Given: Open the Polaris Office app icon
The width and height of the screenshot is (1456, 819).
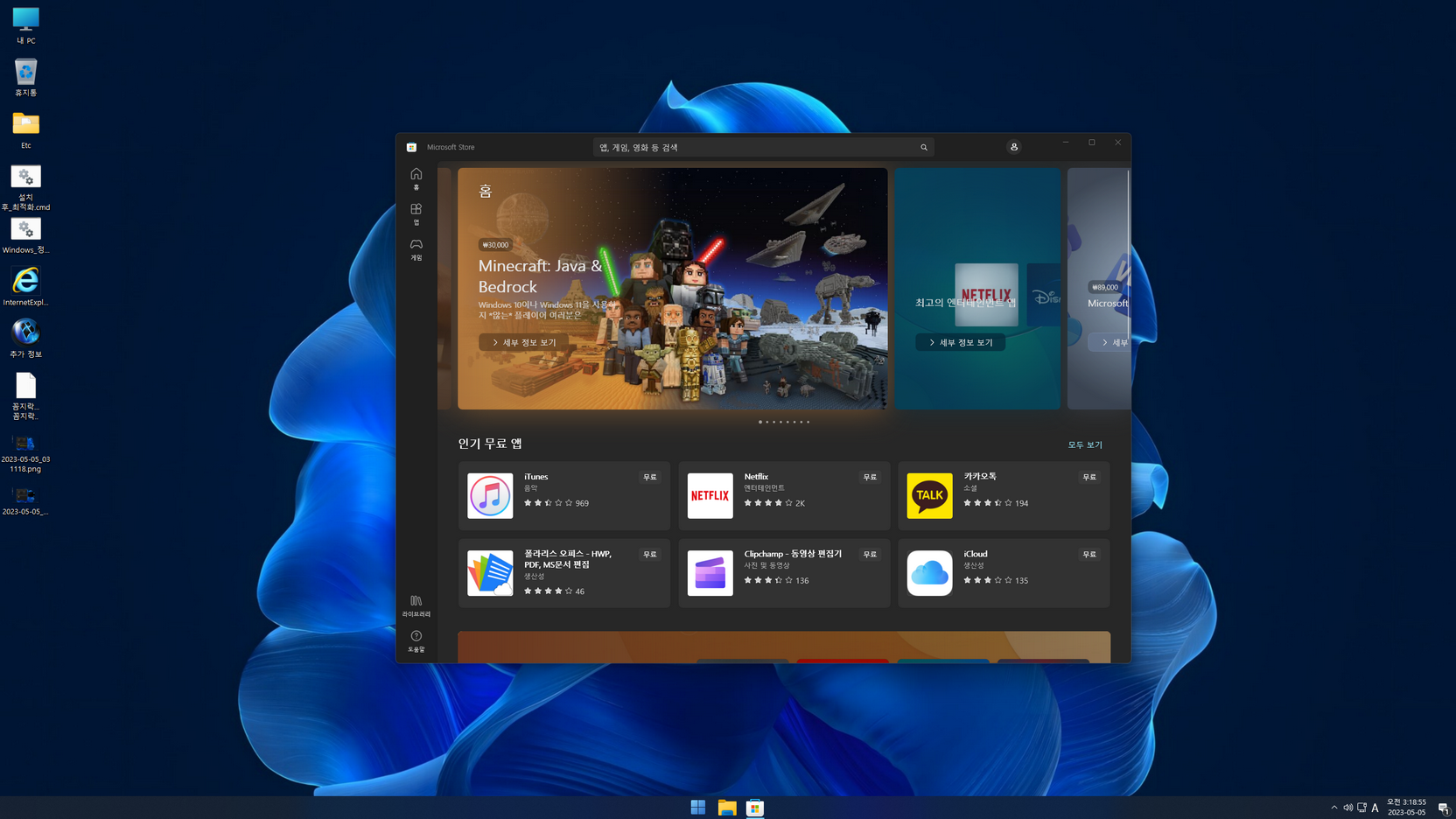Looking at the screenshot, I should 490,573.
